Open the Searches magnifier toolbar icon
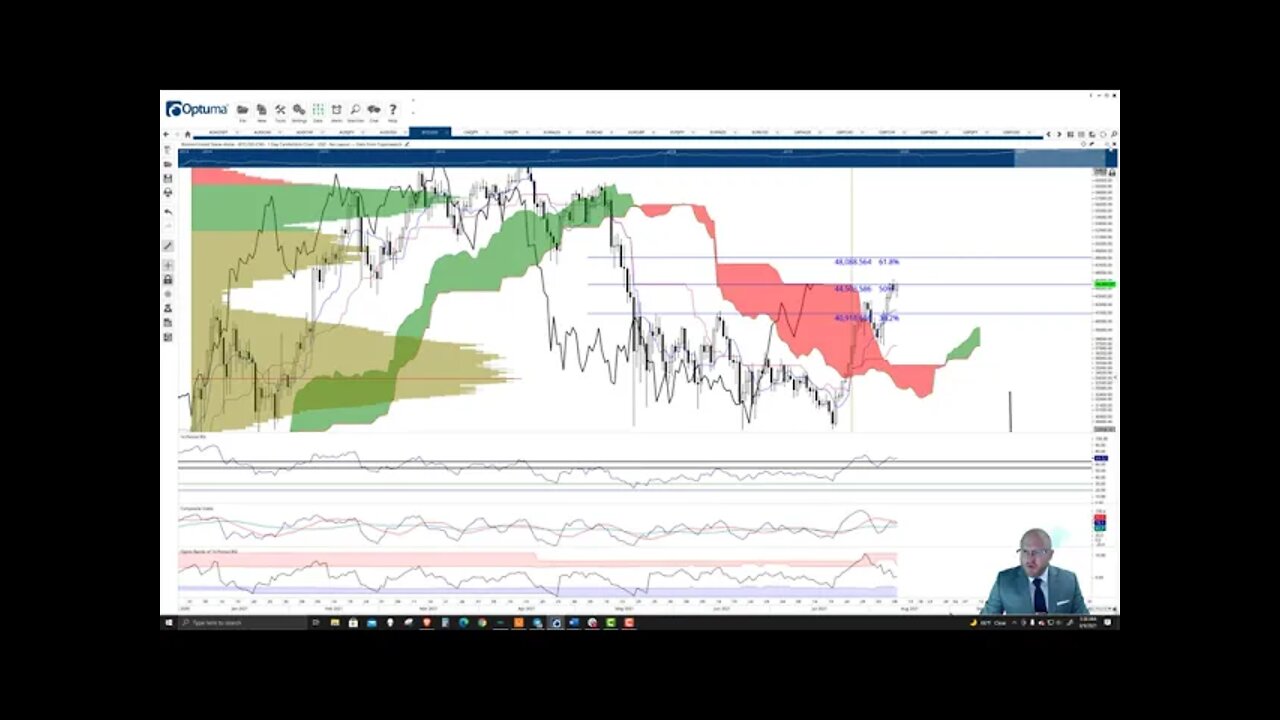The width and height of the screenshot is (1280, 720). tap(355, 111)
